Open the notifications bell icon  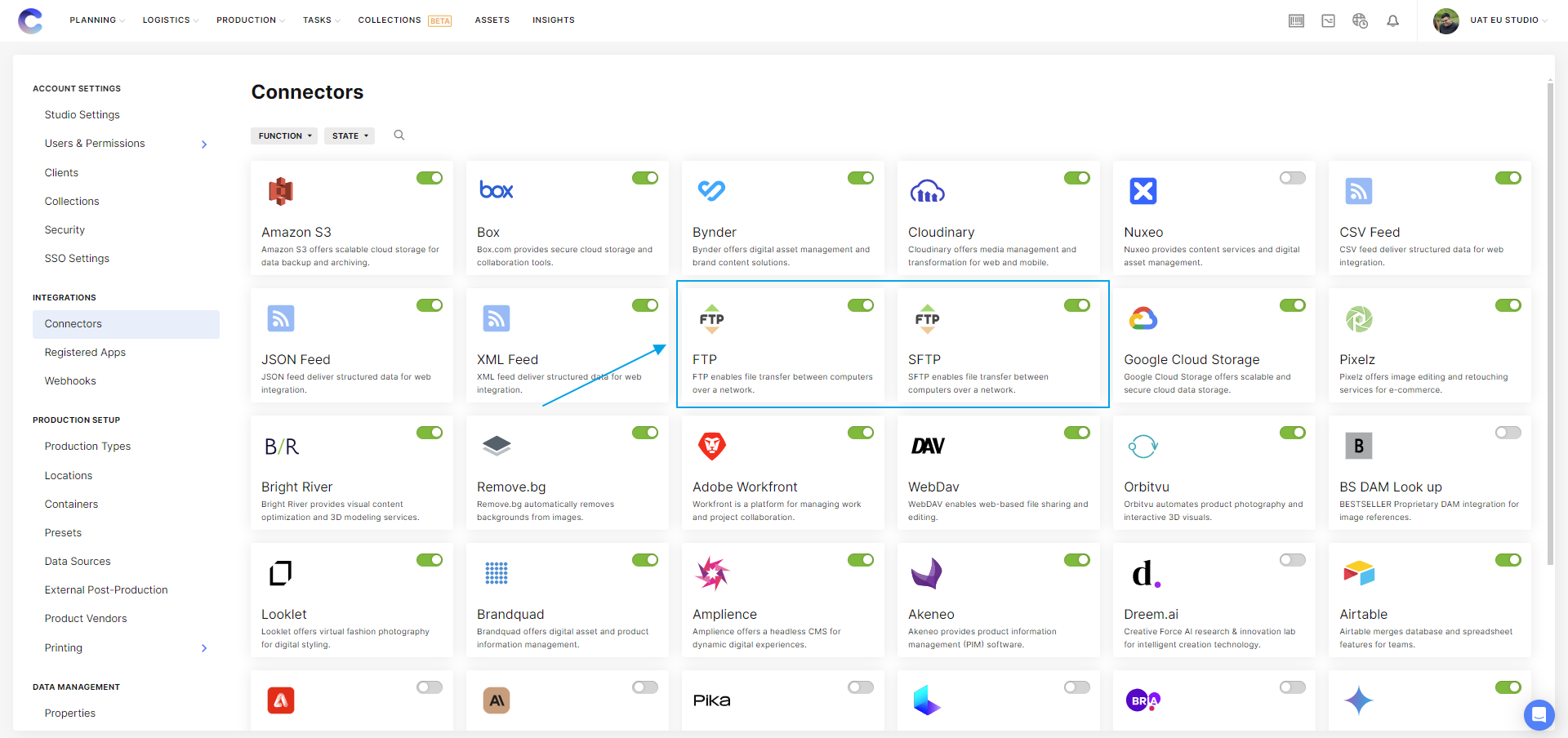[x=1392, y=20]
